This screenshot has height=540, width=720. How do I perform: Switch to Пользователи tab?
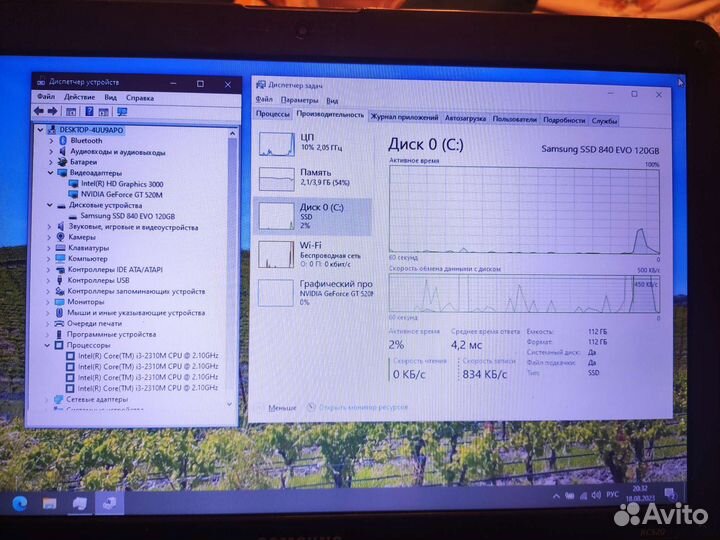(x=514, y=119)
